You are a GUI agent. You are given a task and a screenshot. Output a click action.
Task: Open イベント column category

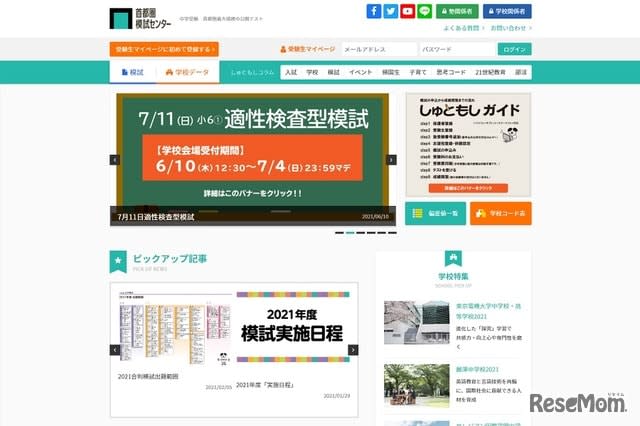coord(361,72)
